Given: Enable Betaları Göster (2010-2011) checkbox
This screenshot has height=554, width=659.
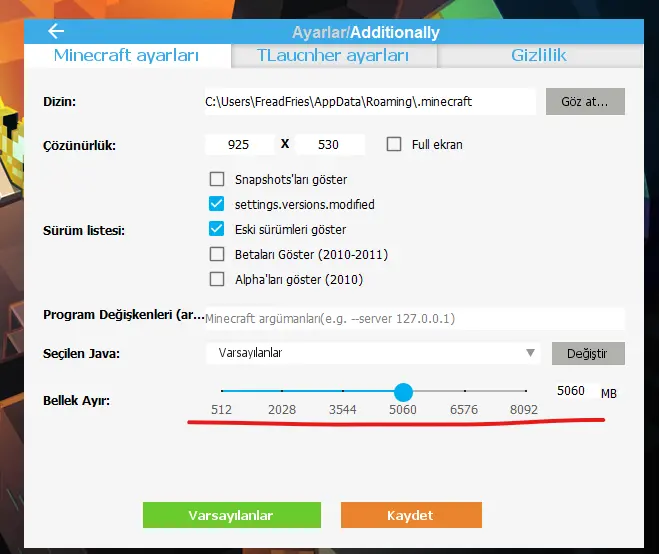Looking at the screenshot, I should [217, 254].
